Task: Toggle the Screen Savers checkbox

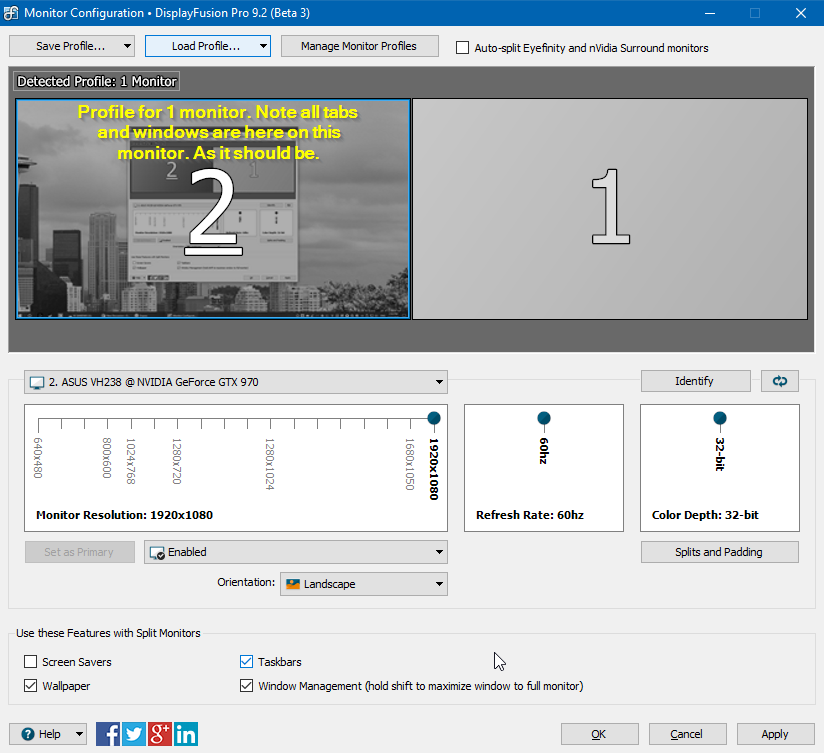Action: tap(31, 662)
